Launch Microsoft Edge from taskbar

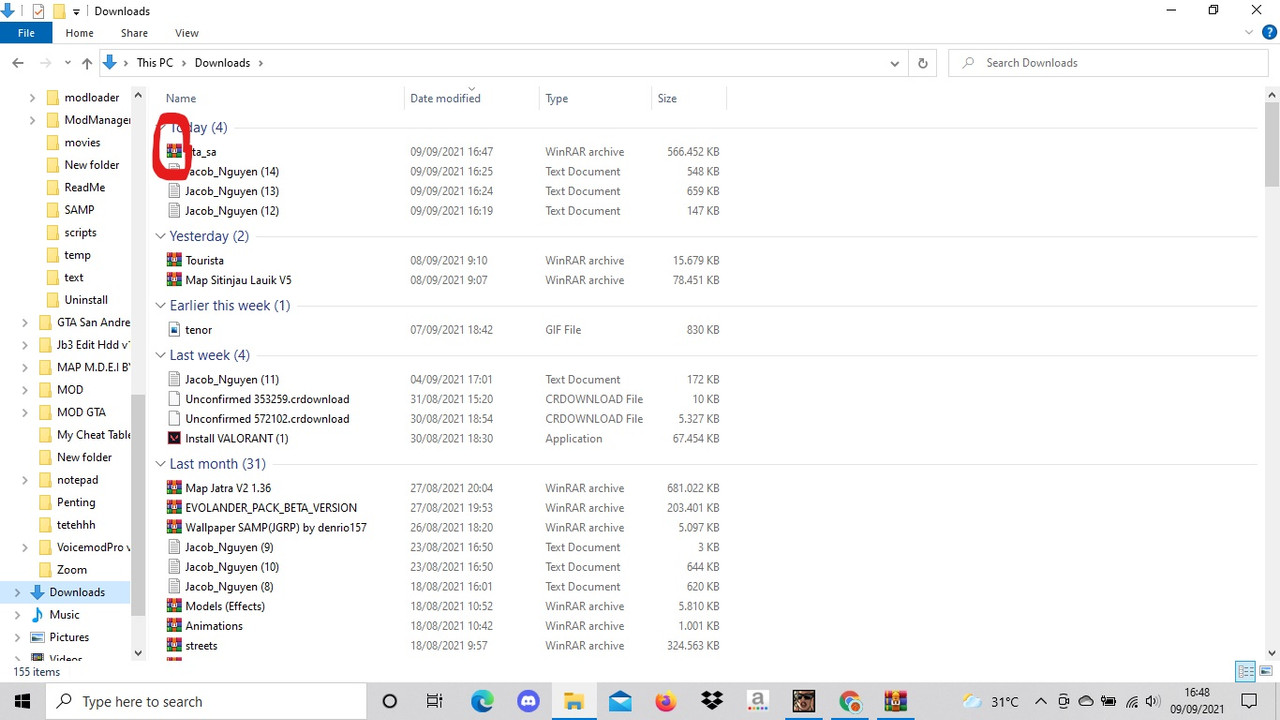(x=482, y=701)
